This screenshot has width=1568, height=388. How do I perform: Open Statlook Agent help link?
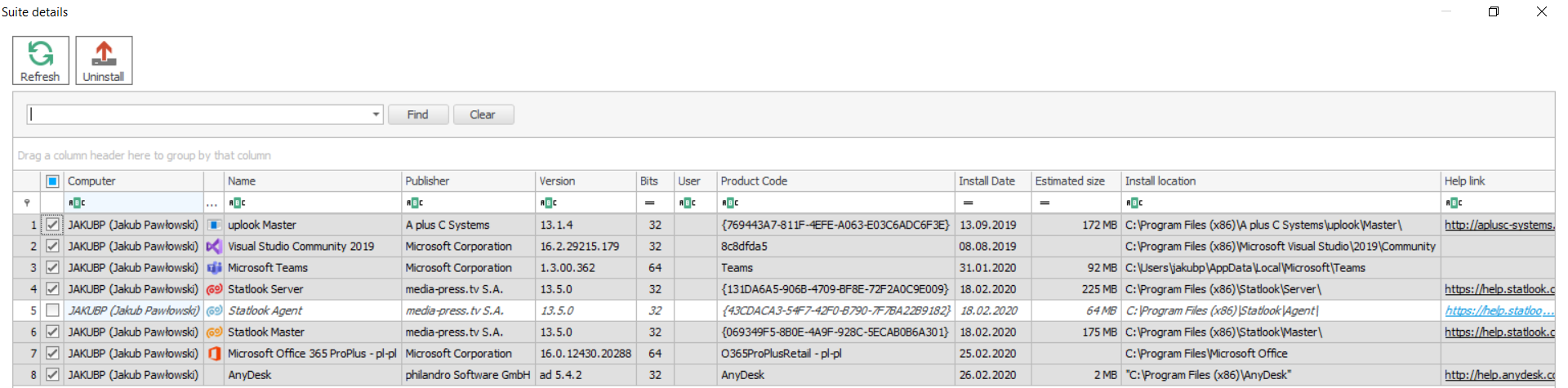(1499, 310)
